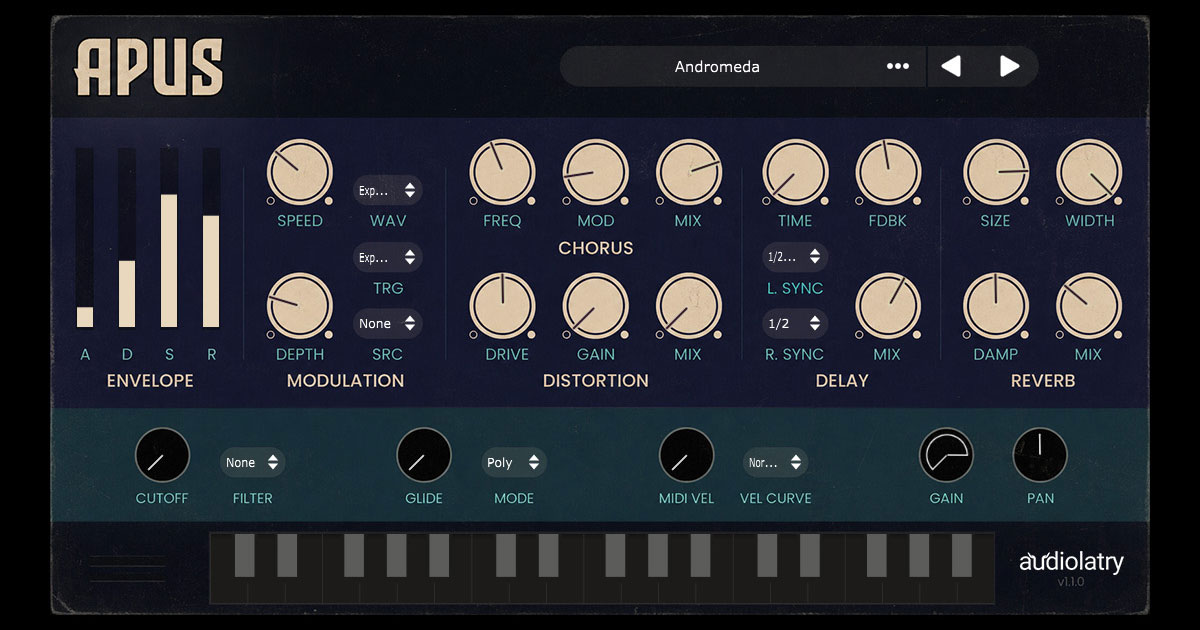
Task: Open the preset options three-dot menu
Action: tap(898, 67)
